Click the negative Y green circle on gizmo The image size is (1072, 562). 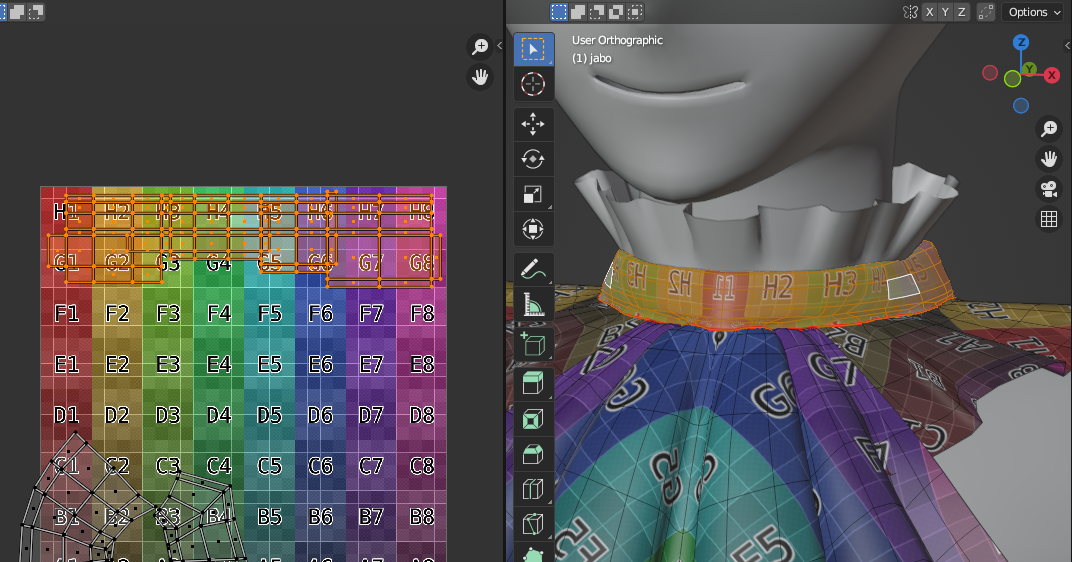point(1013,79)
